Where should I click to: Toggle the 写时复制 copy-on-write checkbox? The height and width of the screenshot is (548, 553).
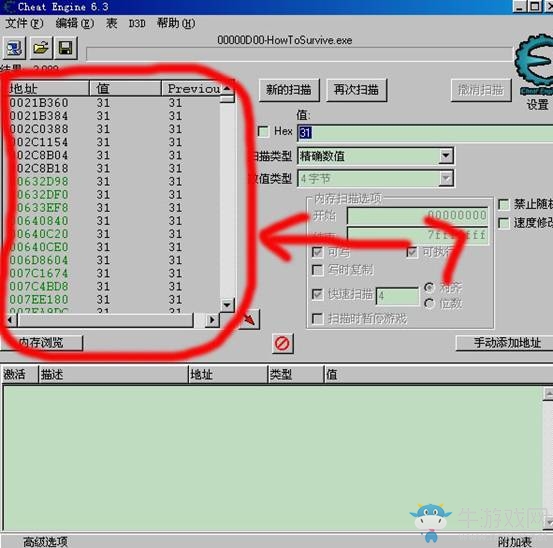click(x=317, y=270)
